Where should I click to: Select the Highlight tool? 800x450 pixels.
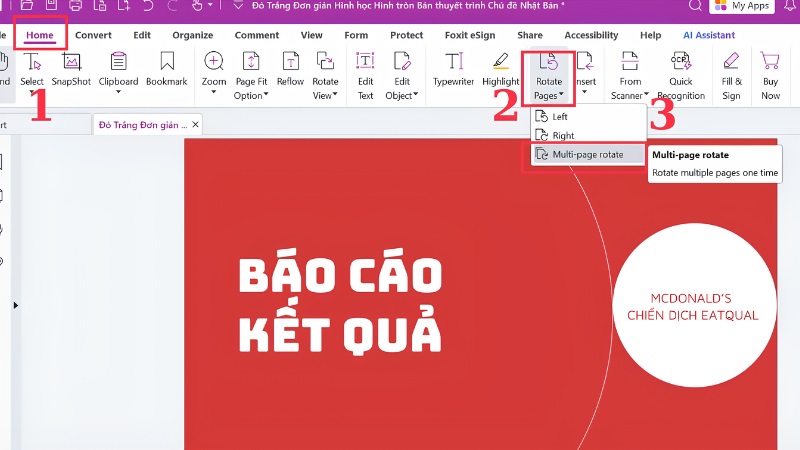501,69
